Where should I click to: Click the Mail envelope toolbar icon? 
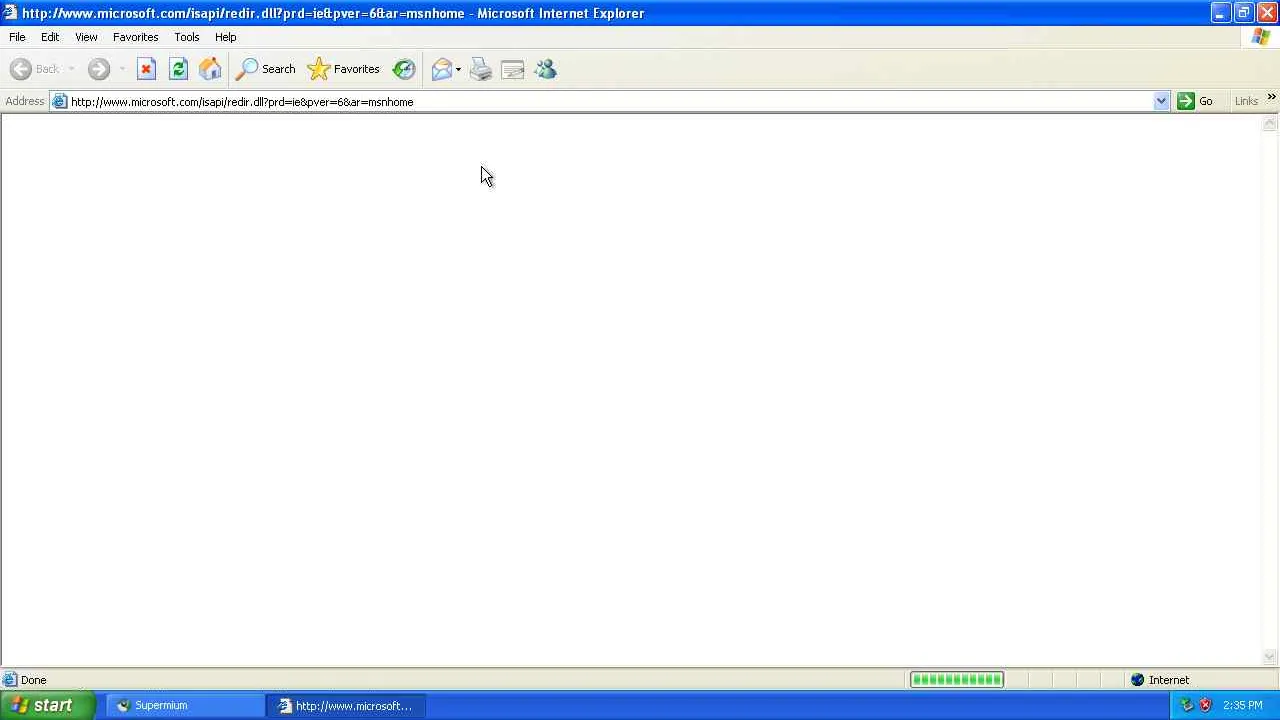point(441,69)
